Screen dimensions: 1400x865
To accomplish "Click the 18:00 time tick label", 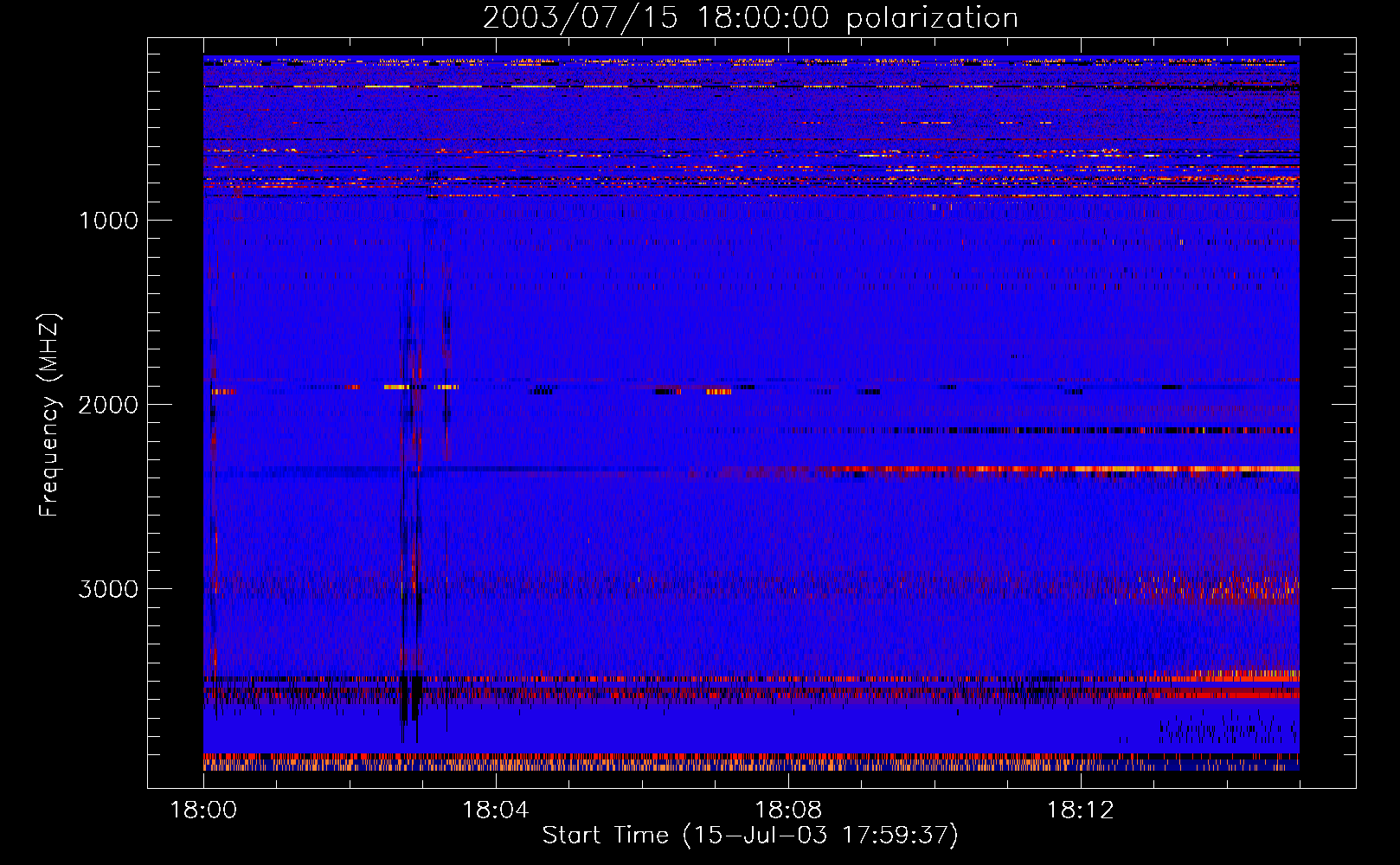I will 203,811.
